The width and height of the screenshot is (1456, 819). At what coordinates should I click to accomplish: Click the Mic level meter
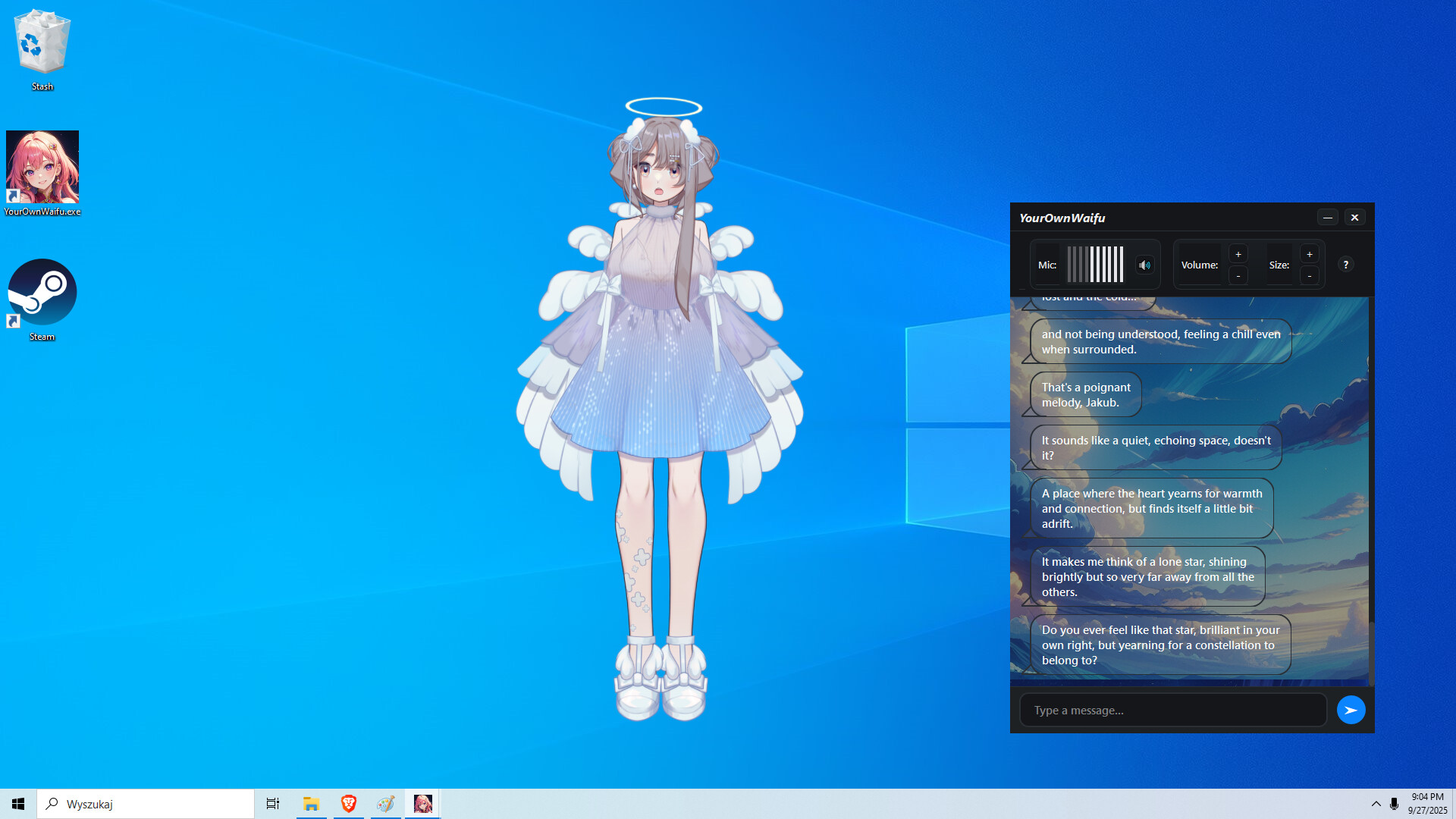click(1096, 265)
